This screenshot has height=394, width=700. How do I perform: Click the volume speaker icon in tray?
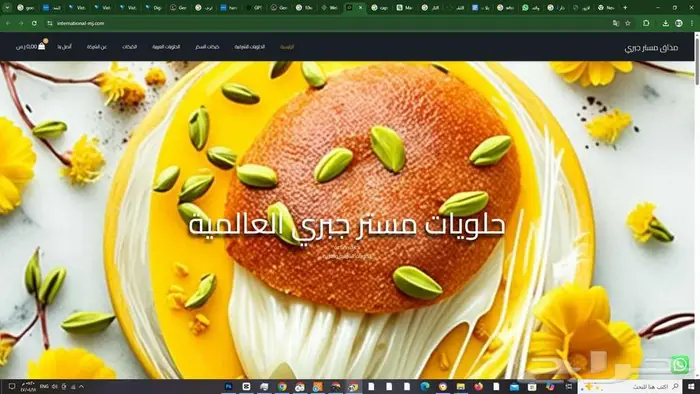(x=54, y=386)
